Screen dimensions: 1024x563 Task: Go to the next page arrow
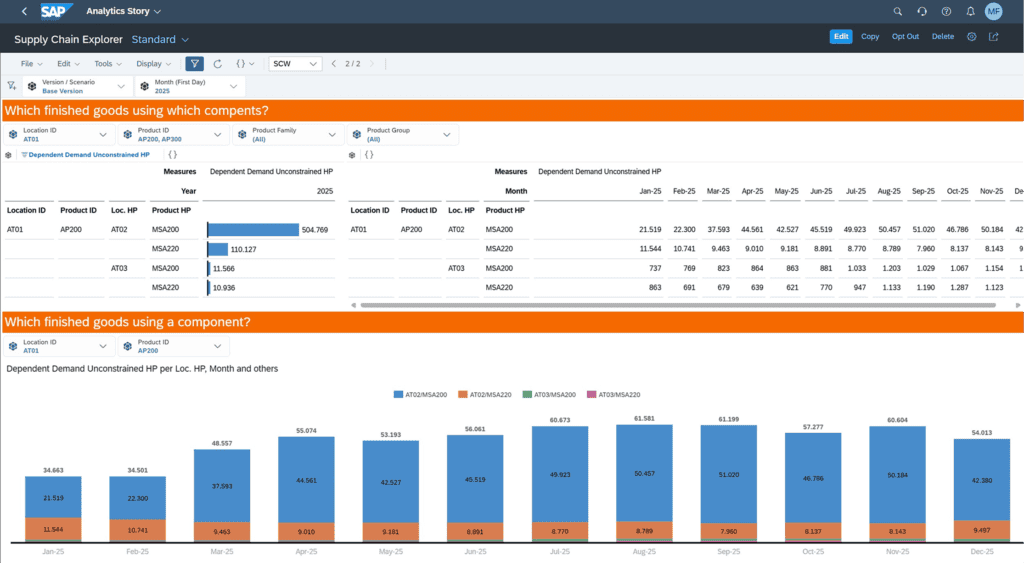pos(372,63)
